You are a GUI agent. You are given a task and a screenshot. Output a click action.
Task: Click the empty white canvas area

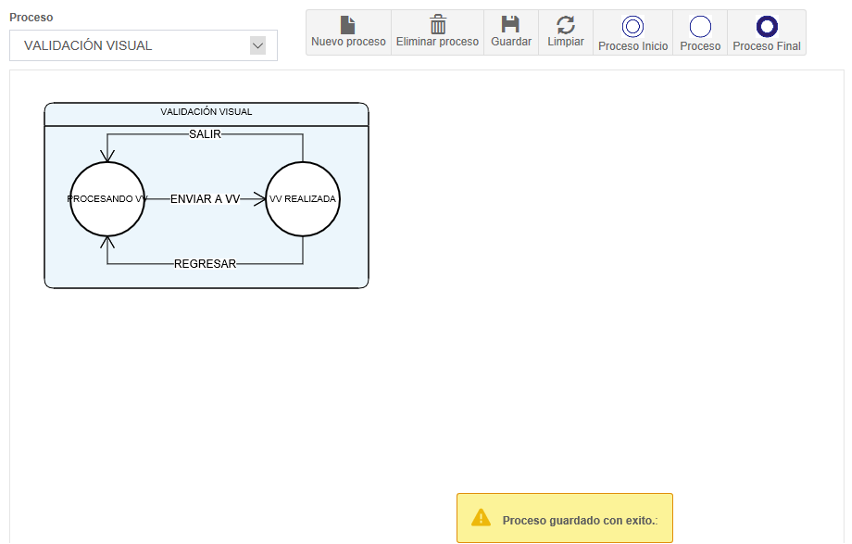tap(600, 300)
